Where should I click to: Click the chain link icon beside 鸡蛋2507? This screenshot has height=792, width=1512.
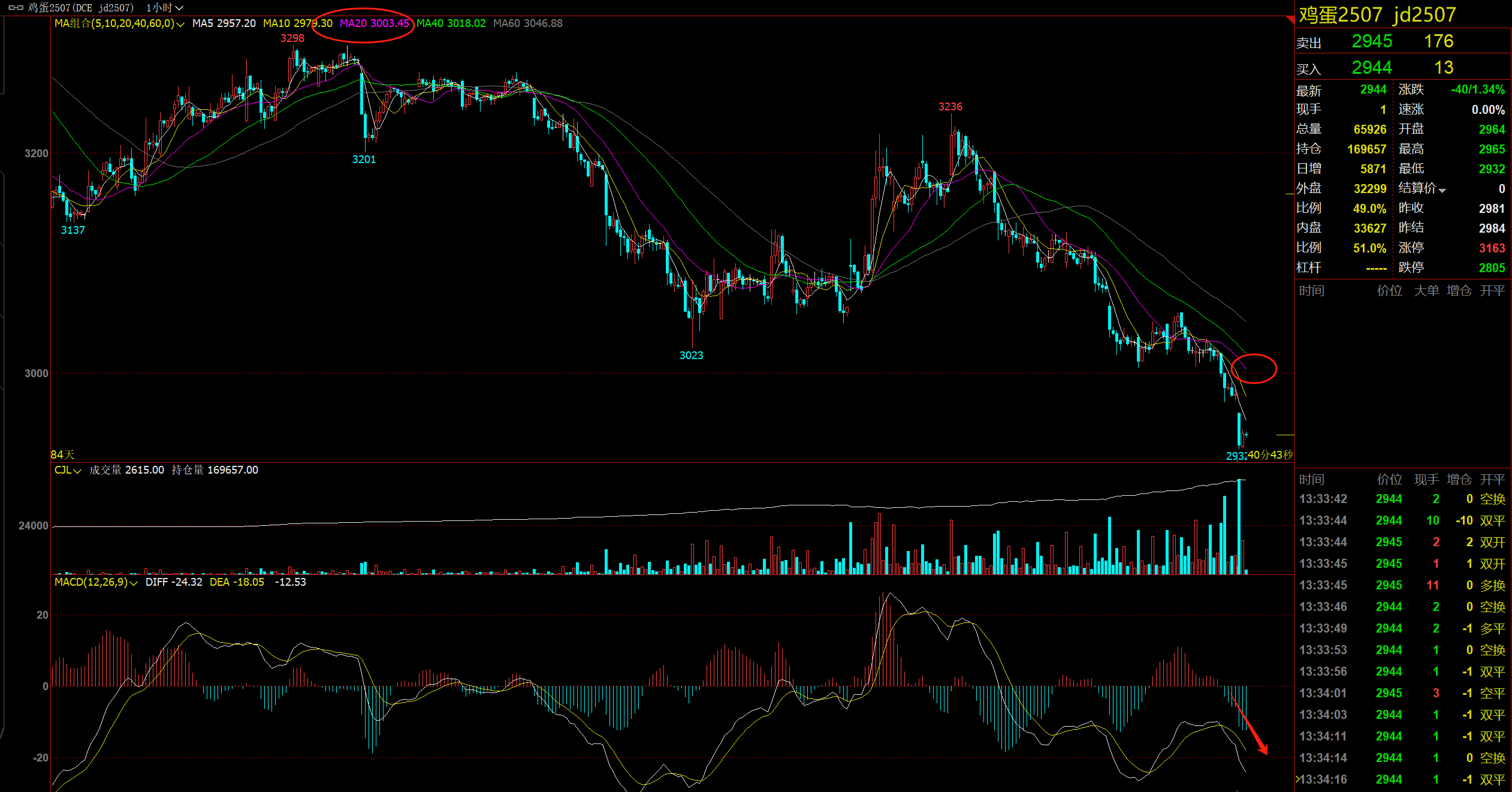click(x=16, y=8)
